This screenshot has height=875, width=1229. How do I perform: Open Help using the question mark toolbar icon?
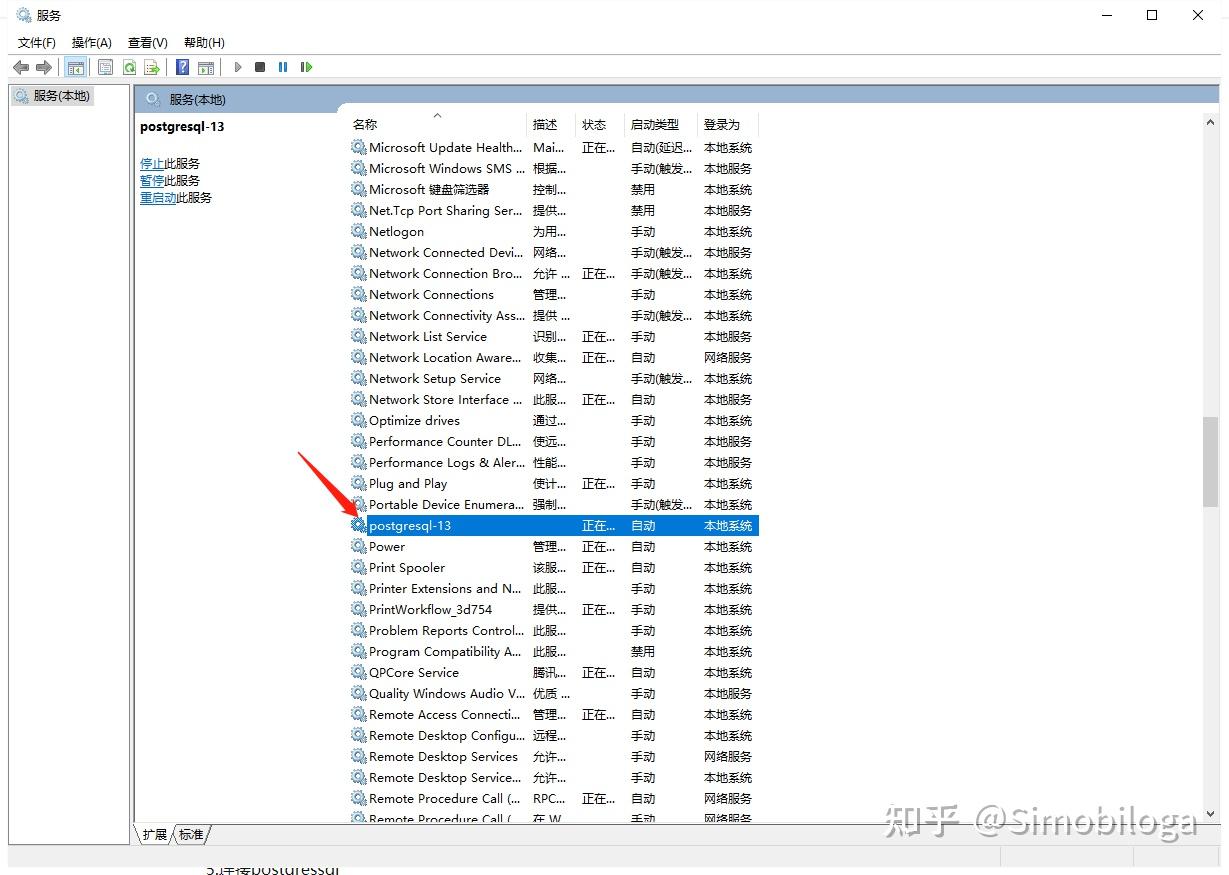(182, 66)
